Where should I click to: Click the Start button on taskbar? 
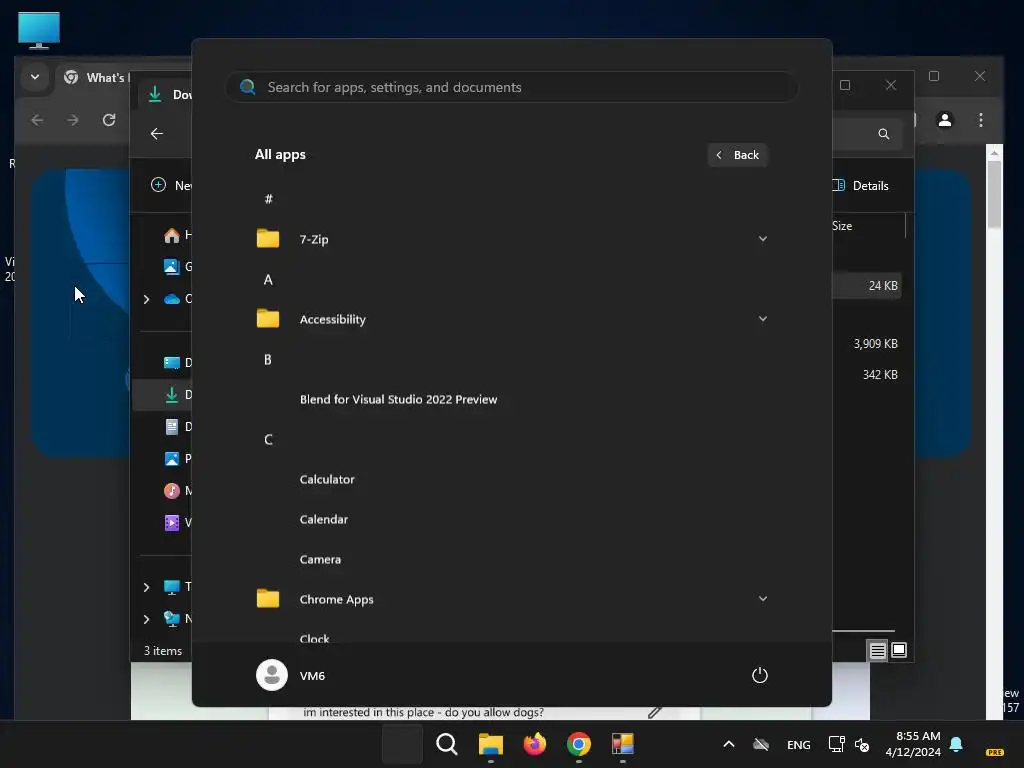tap(402, 744)
